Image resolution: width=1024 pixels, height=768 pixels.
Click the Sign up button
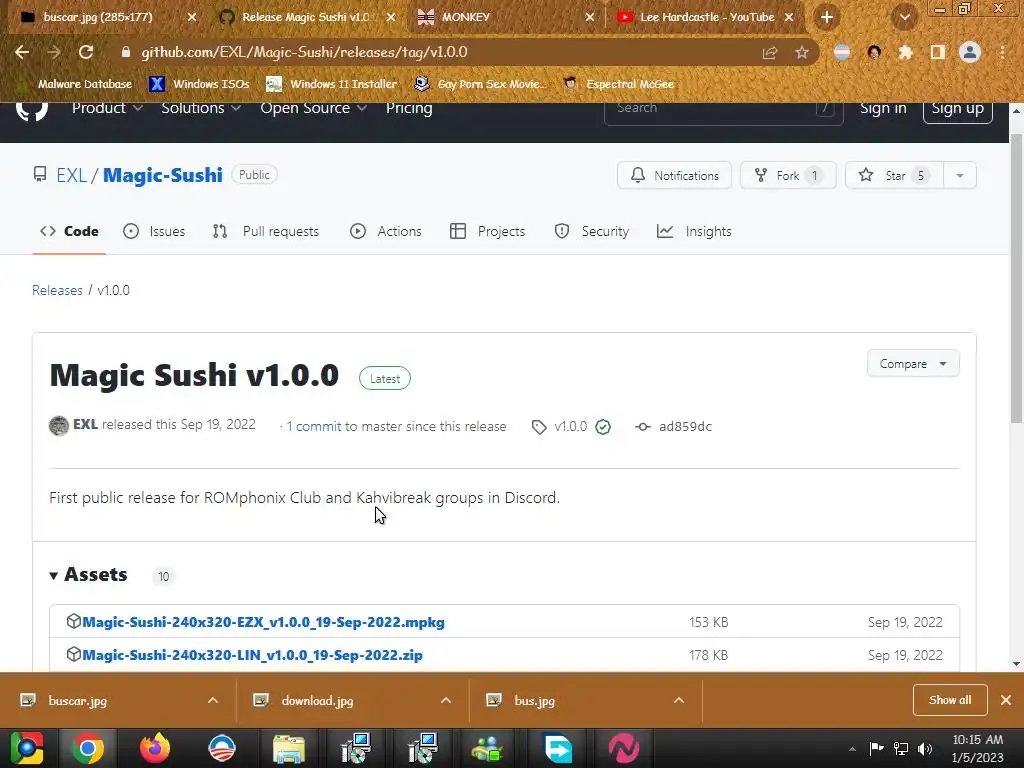pyautogui.click(x=957, y=109)
